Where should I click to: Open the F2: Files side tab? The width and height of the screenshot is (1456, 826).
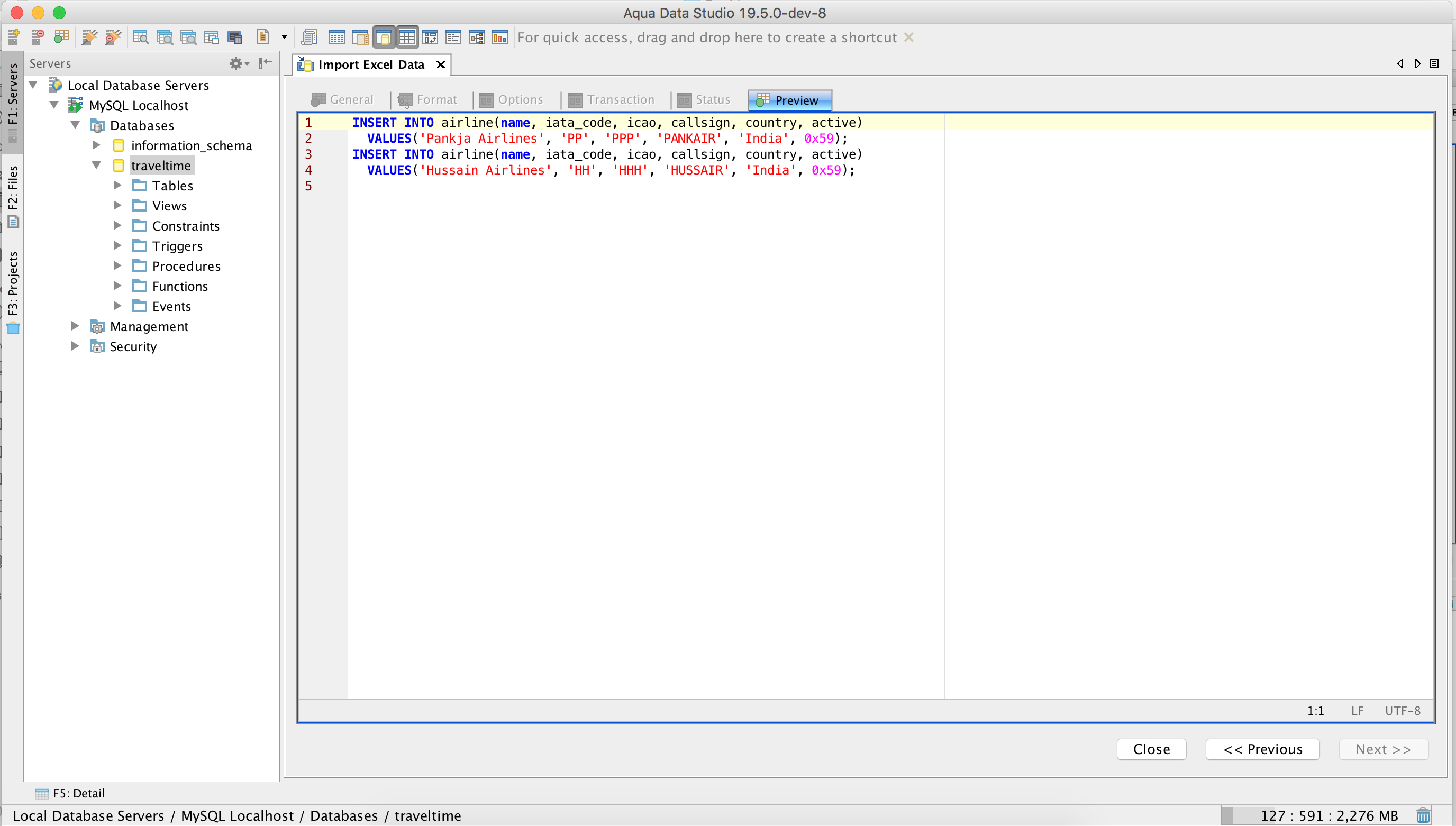pyautogui.click(x=13, y=196)
